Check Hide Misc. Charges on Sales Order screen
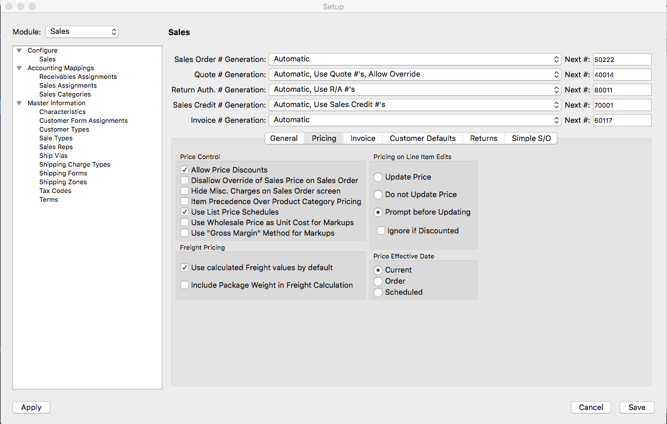 185,191
